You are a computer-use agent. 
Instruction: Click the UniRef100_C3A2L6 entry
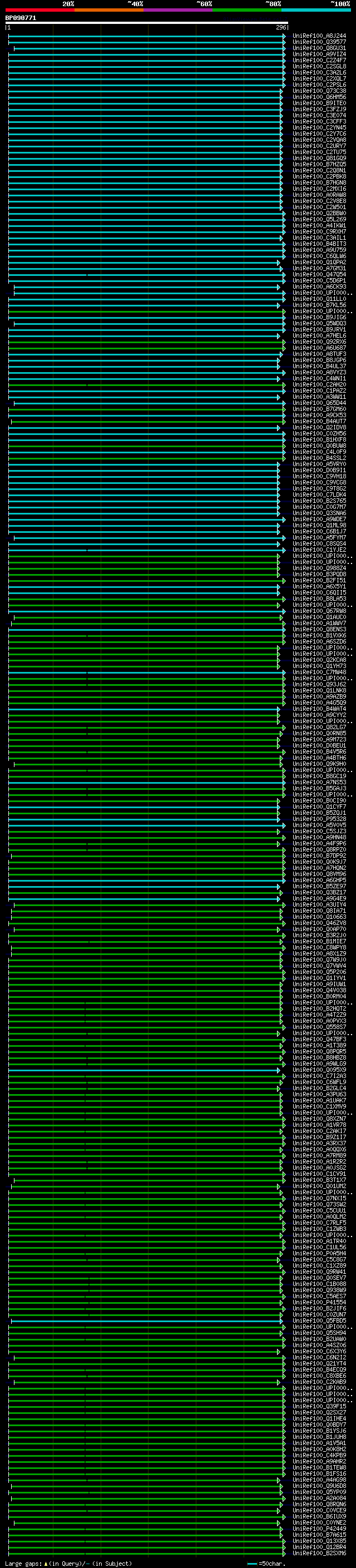point(319,72)
